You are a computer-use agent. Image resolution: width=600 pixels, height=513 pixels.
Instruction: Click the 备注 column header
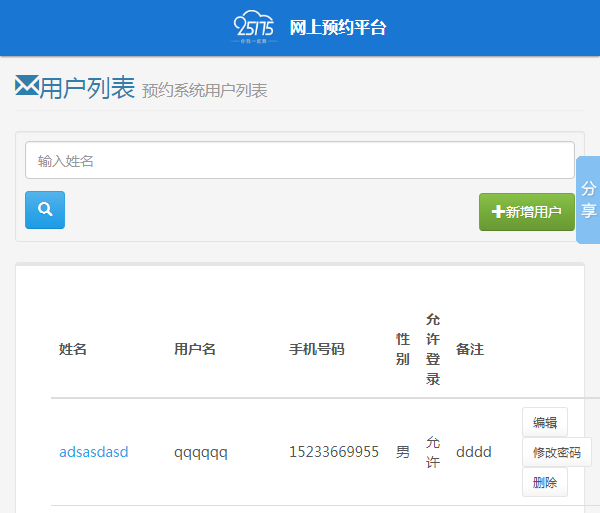tap(470, 349)
